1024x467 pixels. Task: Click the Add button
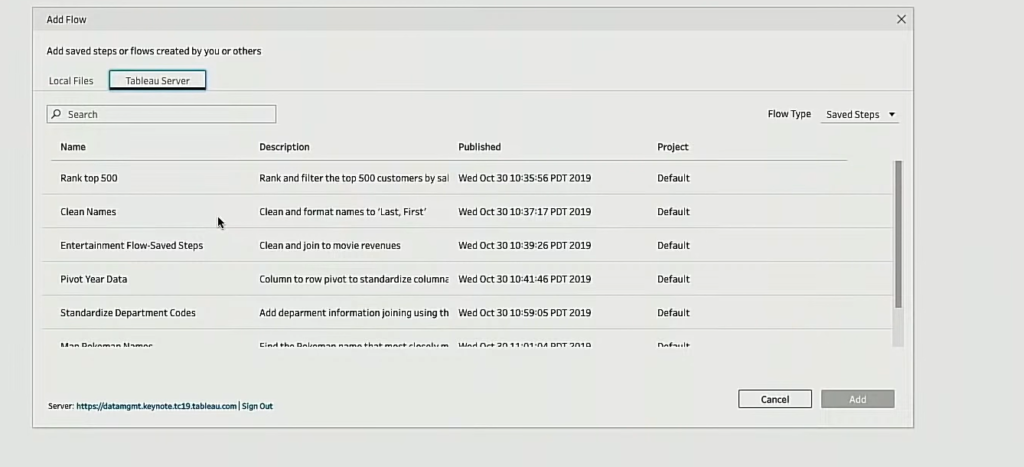[857, 399]
